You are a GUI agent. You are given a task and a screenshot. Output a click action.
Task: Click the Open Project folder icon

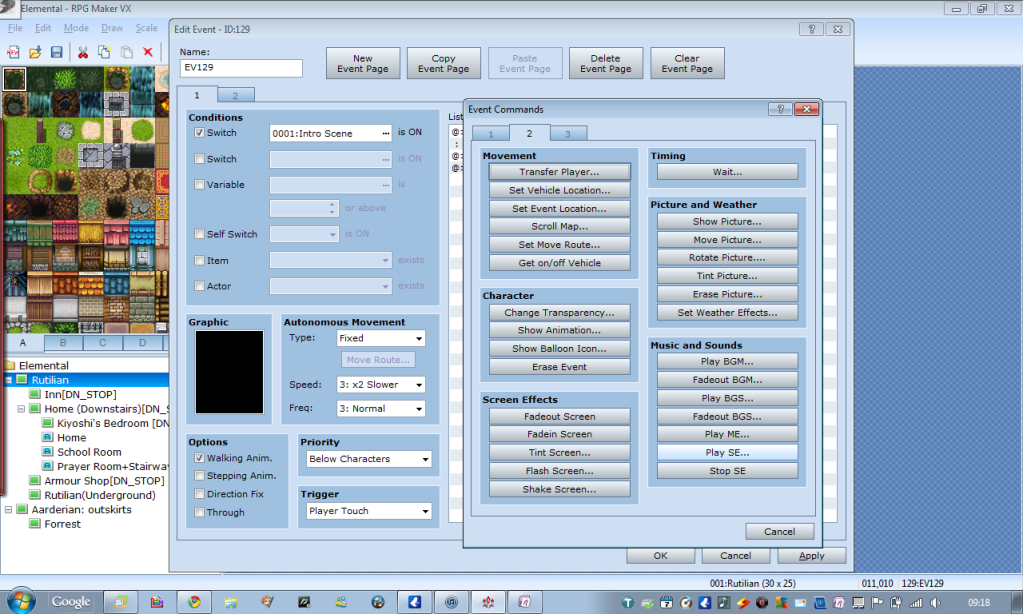pos(35,52)
